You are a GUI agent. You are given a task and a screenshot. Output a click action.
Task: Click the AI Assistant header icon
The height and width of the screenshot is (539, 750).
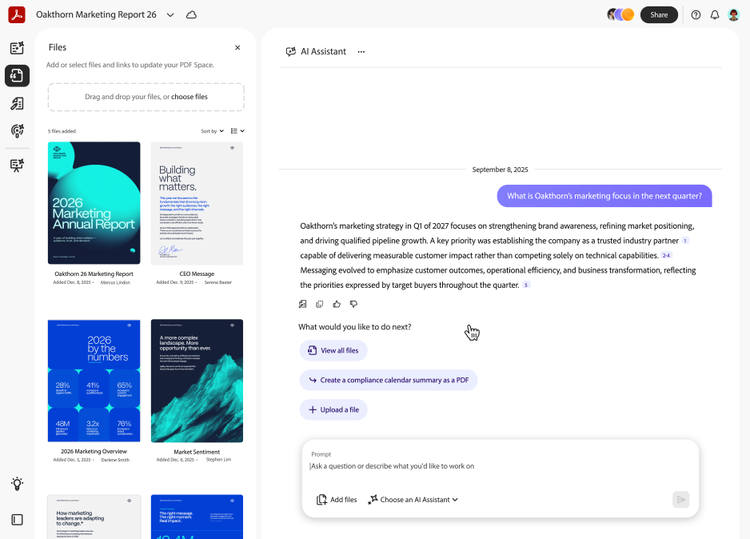[x=290, y=52]
